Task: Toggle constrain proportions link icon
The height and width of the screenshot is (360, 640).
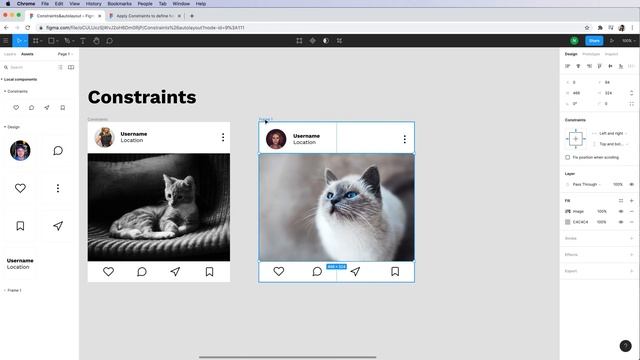Action: [631, 93]
